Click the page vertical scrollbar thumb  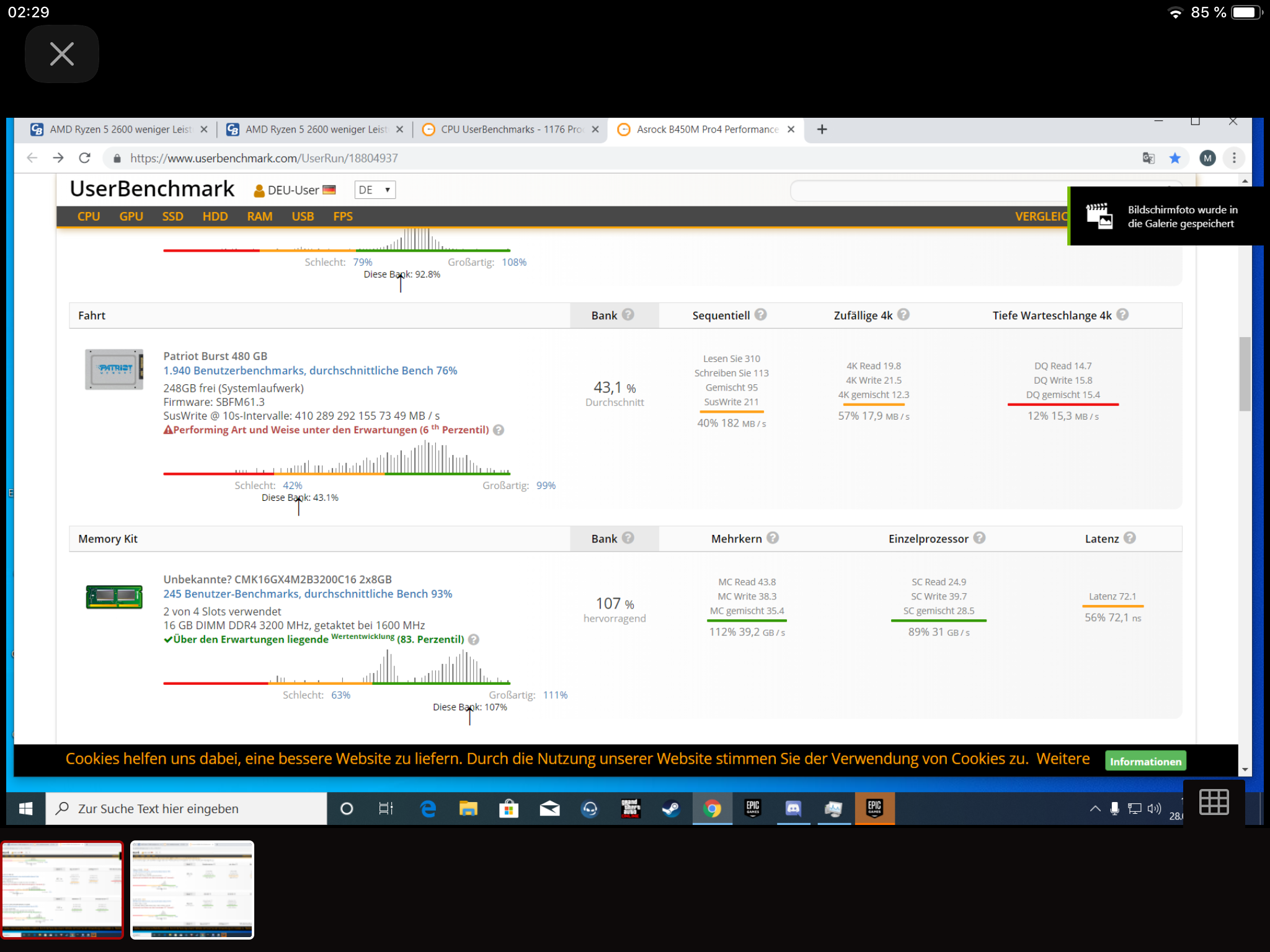point(1245,374)
